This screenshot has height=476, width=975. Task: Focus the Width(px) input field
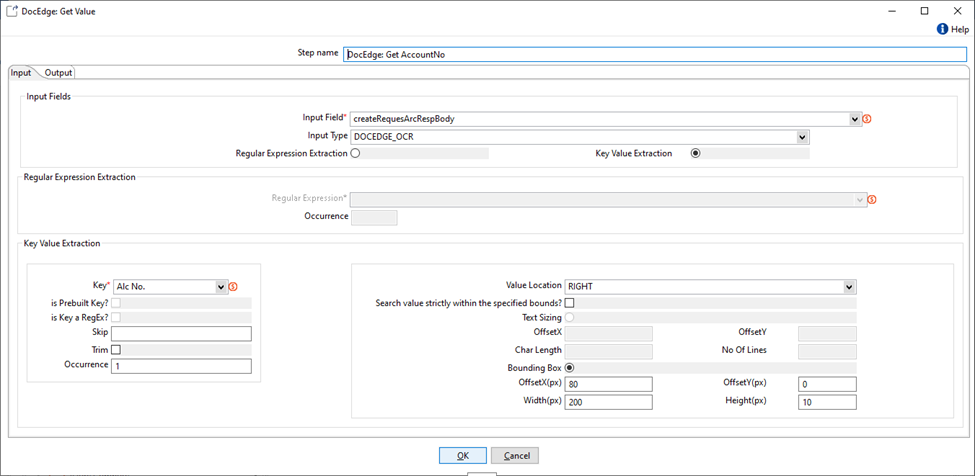(608, 402)
